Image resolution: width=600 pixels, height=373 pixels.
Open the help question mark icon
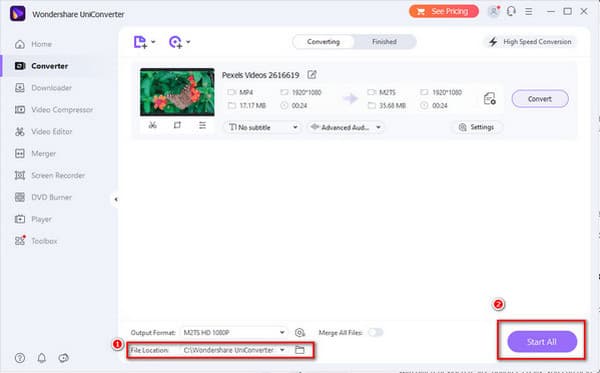[20, 358]
